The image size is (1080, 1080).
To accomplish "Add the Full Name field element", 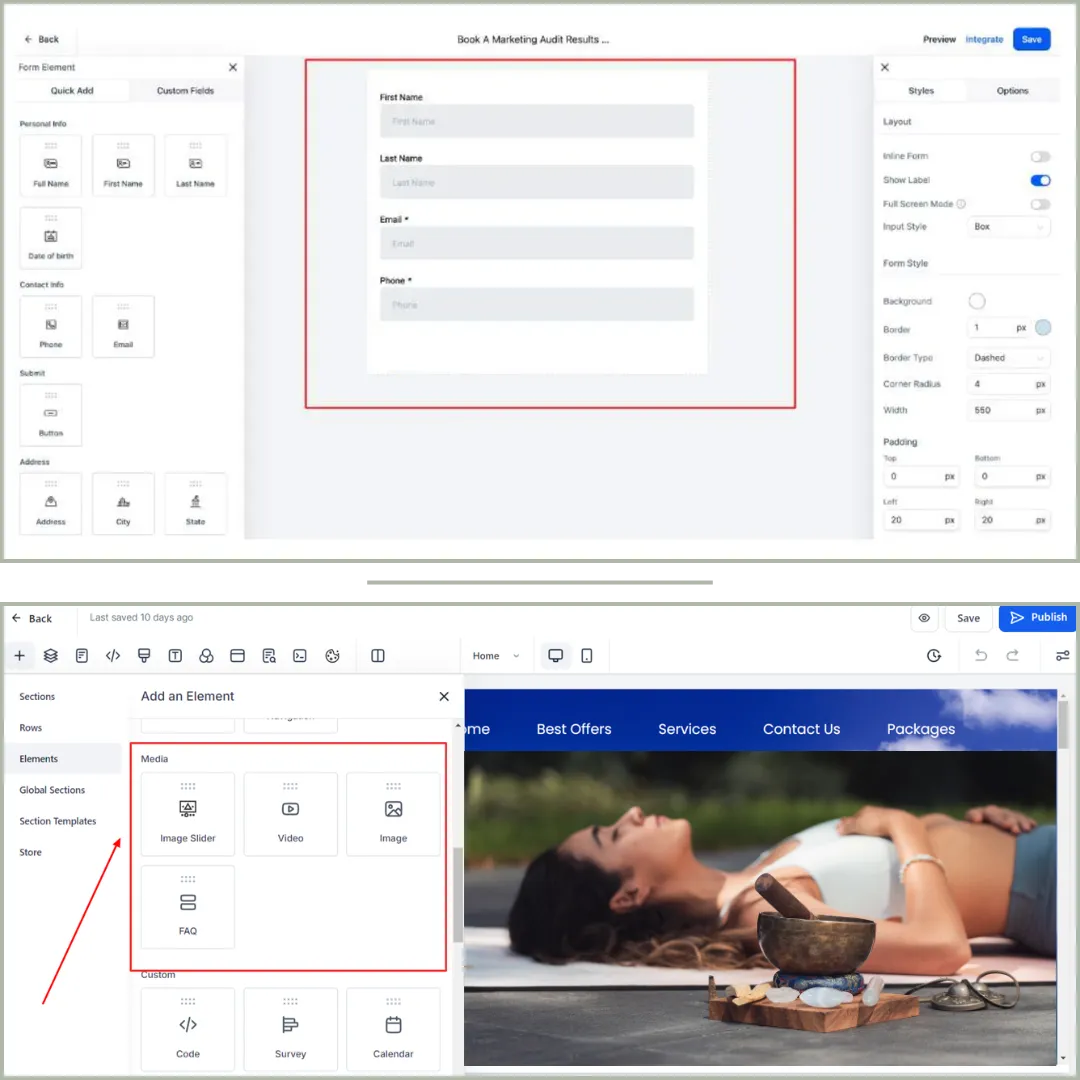I will coord(51,166).
